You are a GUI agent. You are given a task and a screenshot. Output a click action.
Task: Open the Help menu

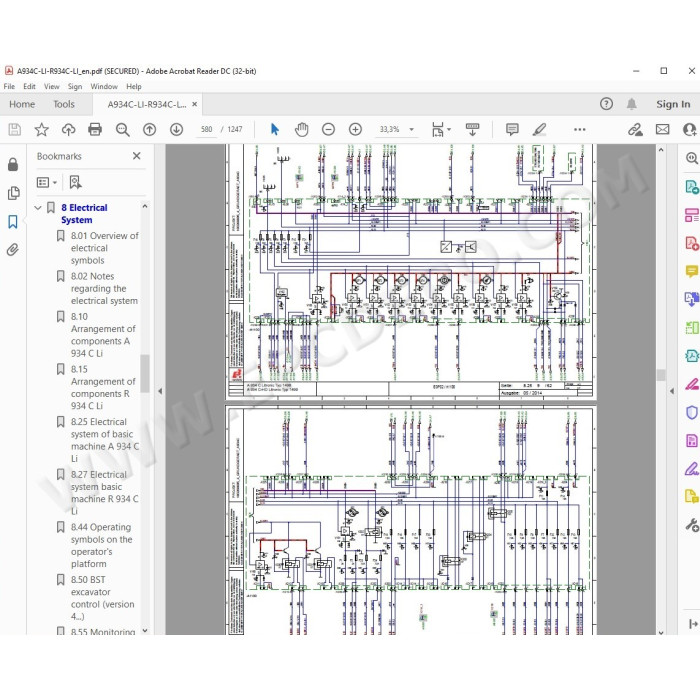(x=133, y=87)
